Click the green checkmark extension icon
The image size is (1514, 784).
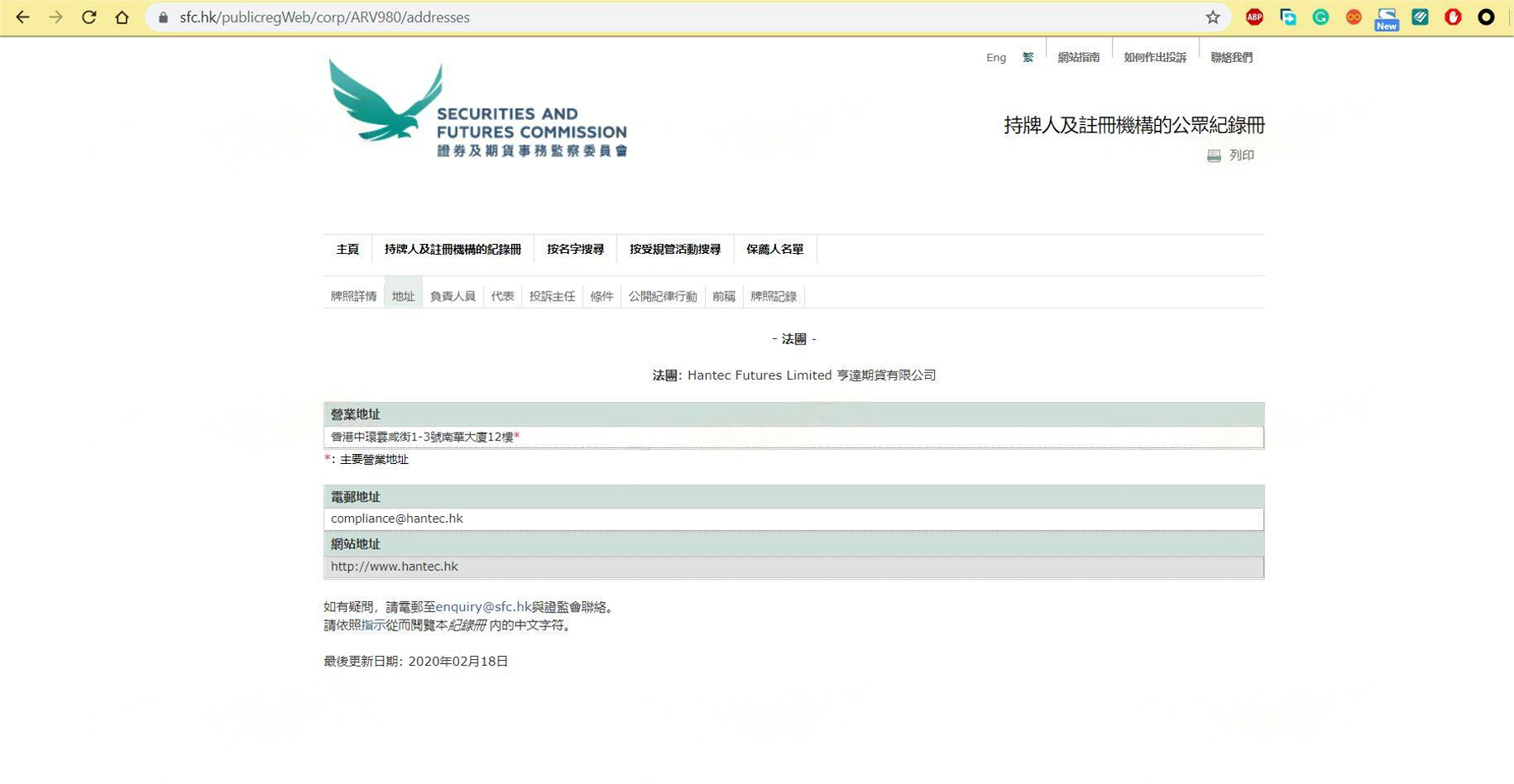tap(1420, 17)
